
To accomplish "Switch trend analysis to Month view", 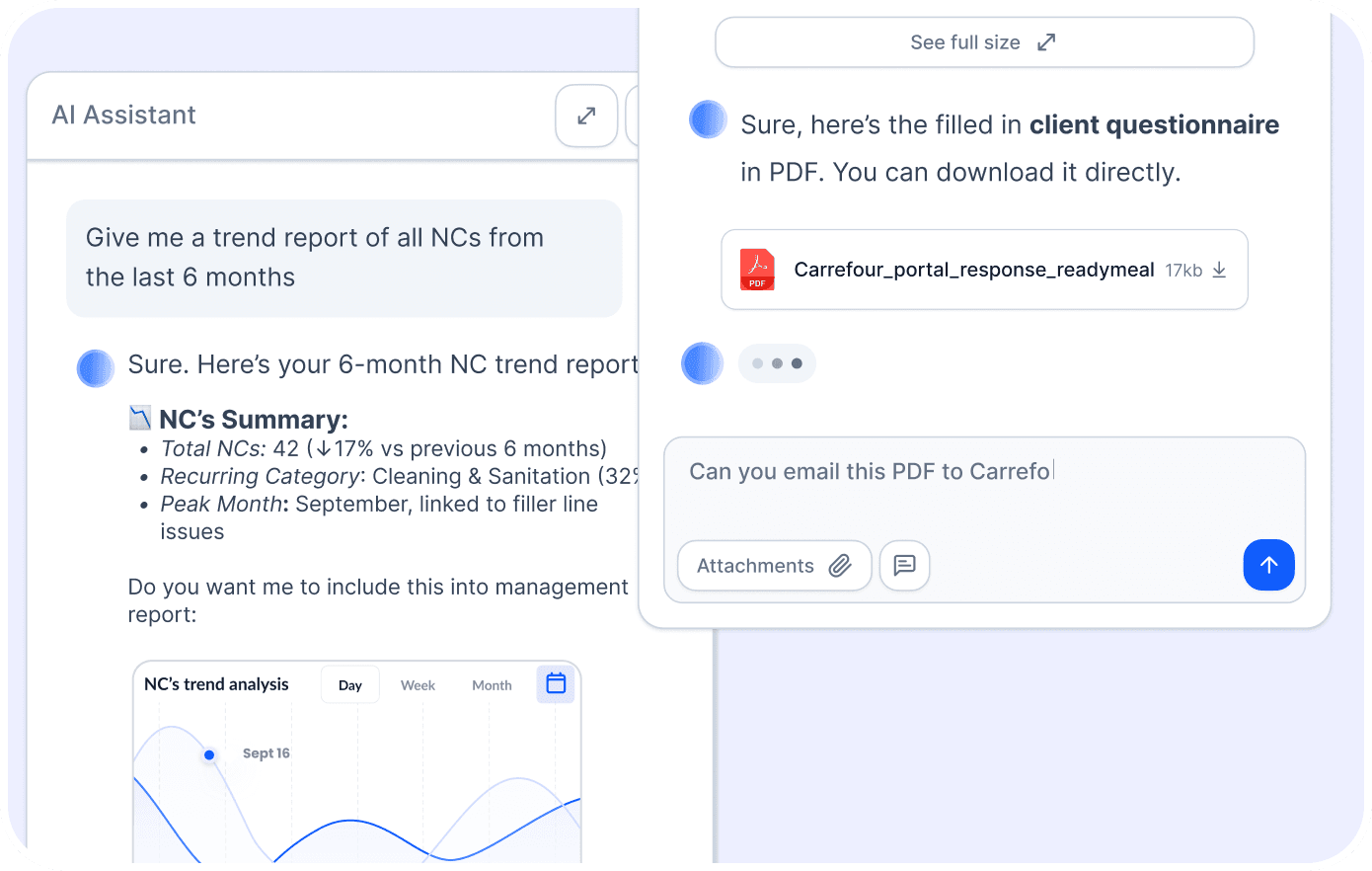I will point(492,684).
